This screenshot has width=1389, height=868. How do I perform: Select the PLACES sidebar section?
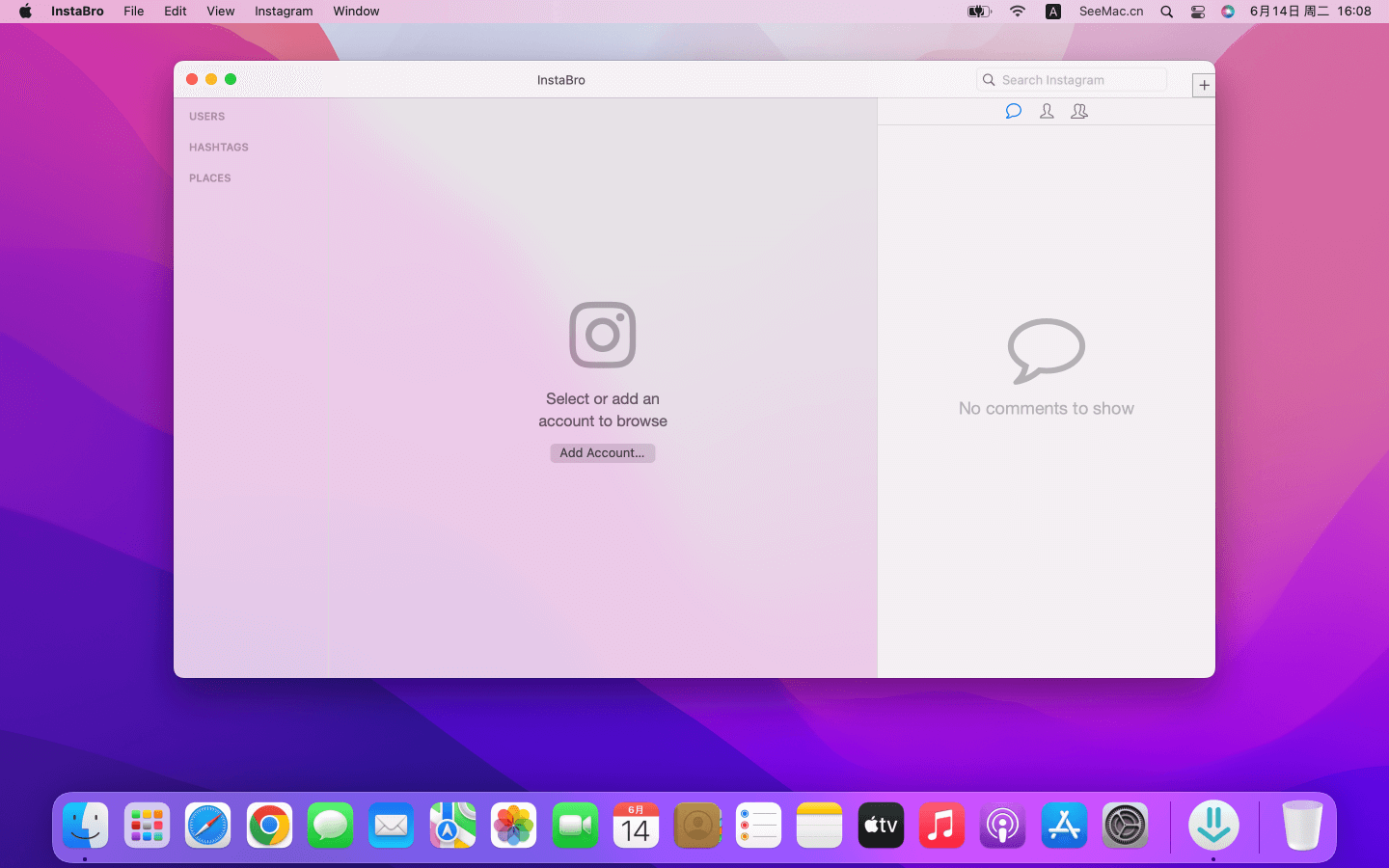[210, 178]
